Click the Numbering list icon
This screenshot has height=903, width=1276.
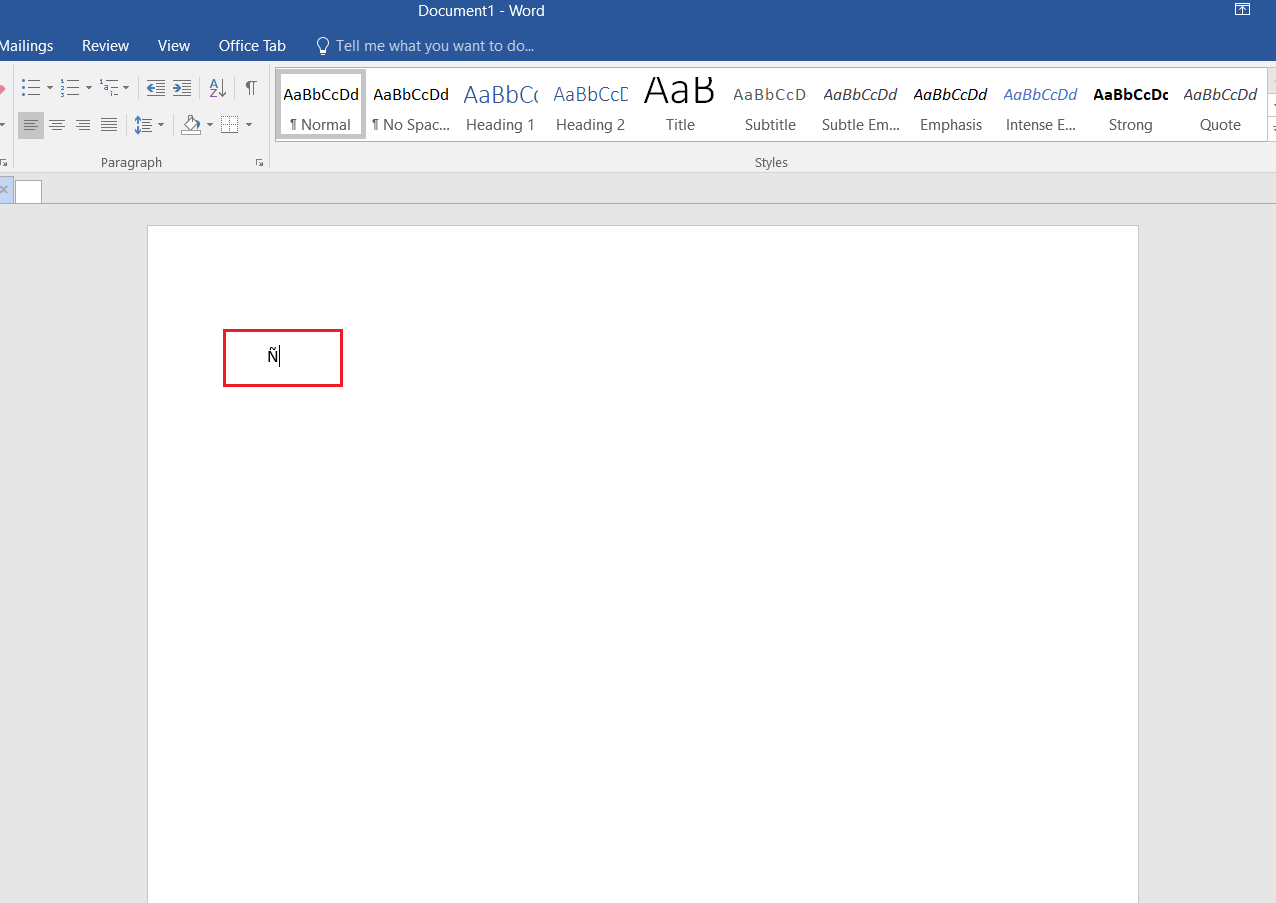pyautogui.click(x=69, y=88)
